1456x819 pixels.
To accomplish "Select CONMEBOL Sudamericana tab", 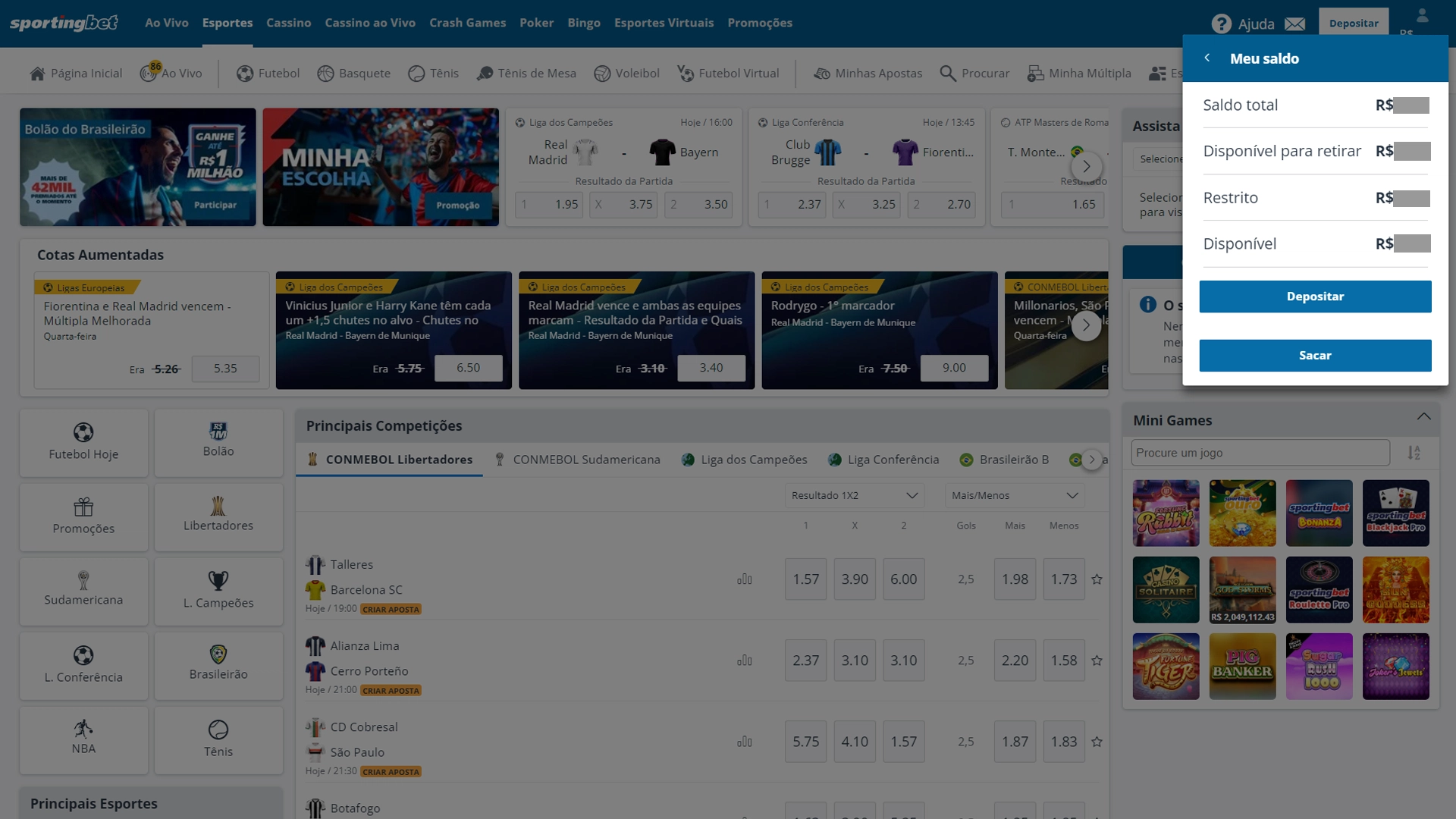I will pyautogui.click(x=577, y=460).
